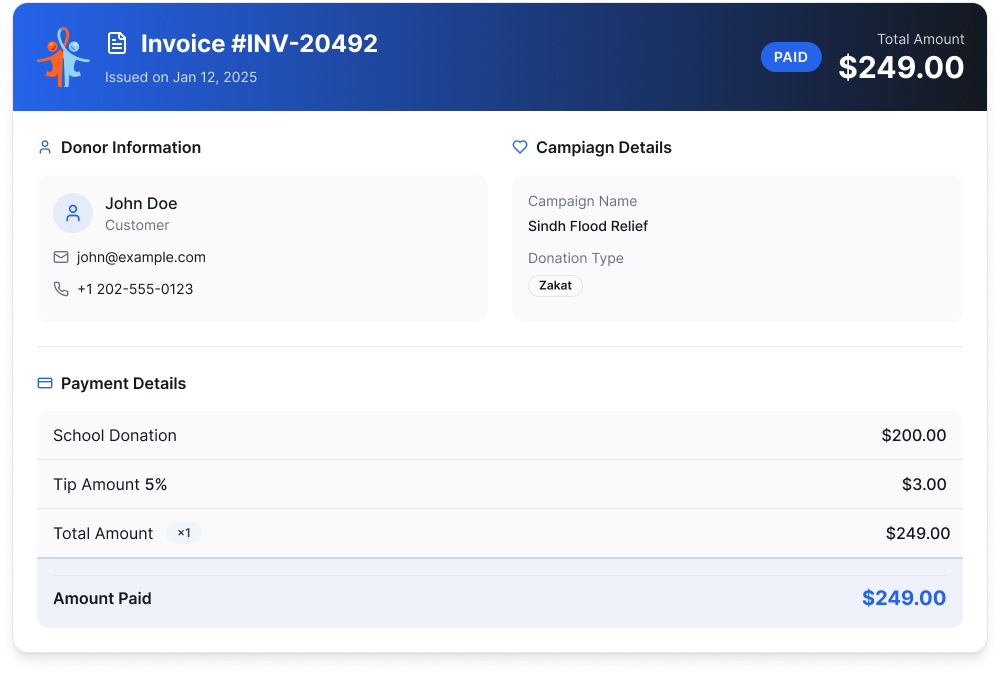The height and width of the screenshot is (675, 1000).
Task: Click the credit card icon by Payment Details
Action: point(45,383)
